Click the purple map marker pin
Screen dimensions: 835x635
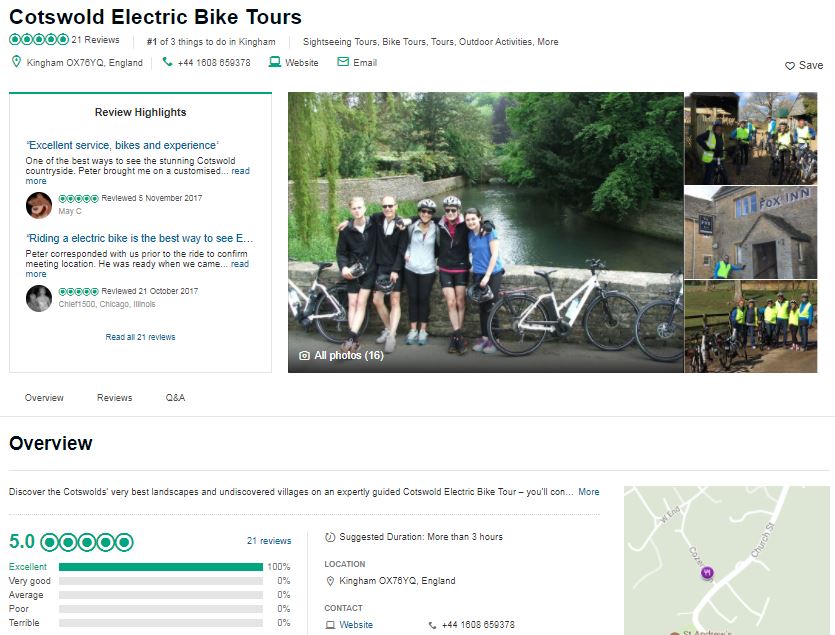pyautogui.click(x=709, y=573)
